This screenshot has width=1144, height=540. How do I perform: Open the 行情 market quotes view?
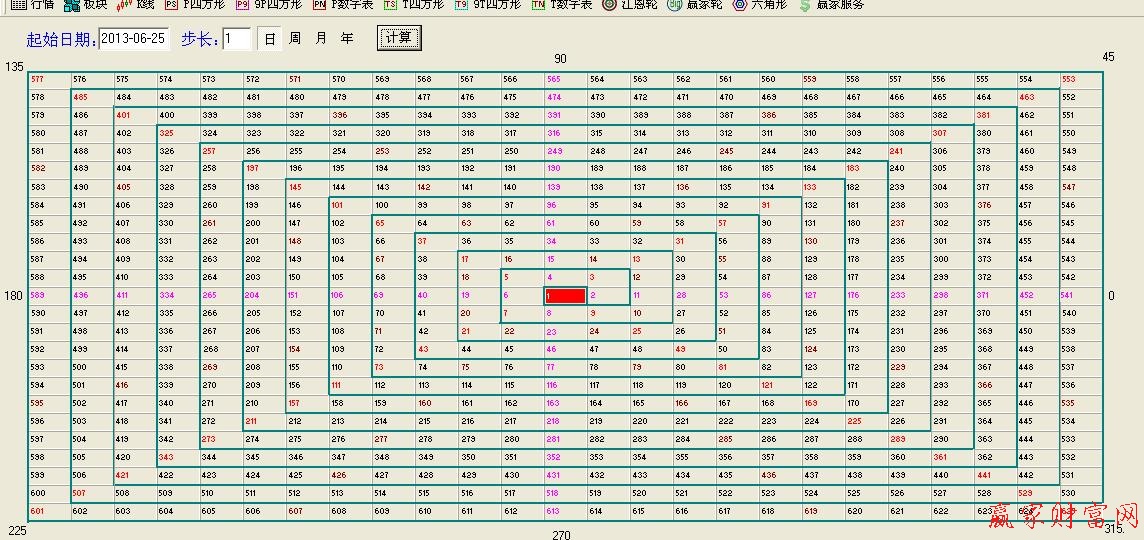tap(32, 5)
